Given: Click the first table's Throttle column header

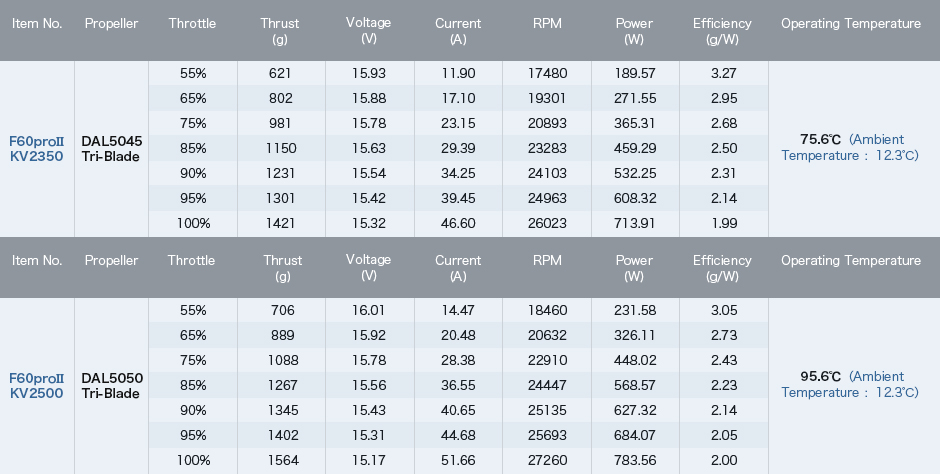Looking at the screenshot, I should point(192,23).
